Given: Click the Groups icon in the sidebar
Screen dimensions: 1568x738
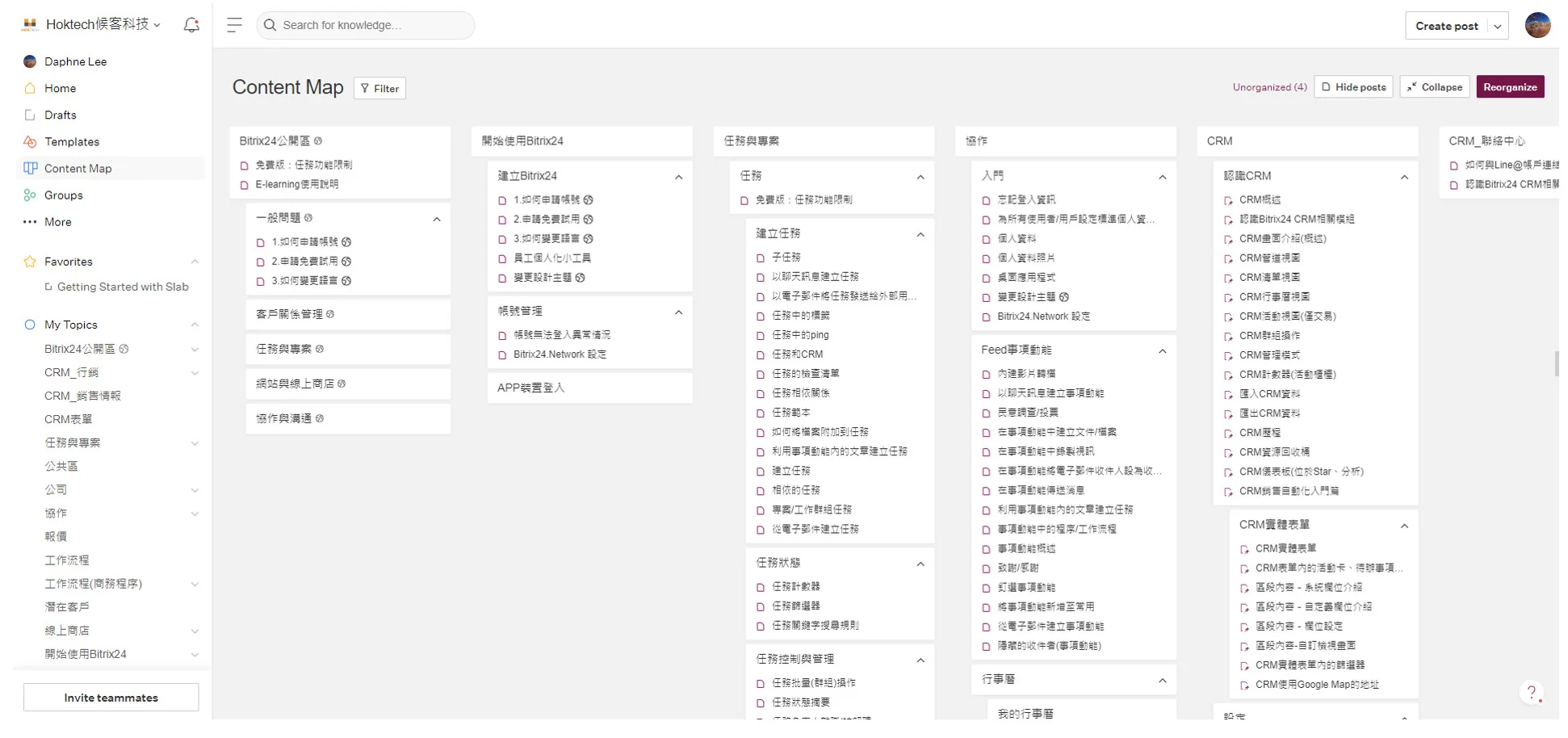Looking at the screenshot, I should [x=30, y=195].
